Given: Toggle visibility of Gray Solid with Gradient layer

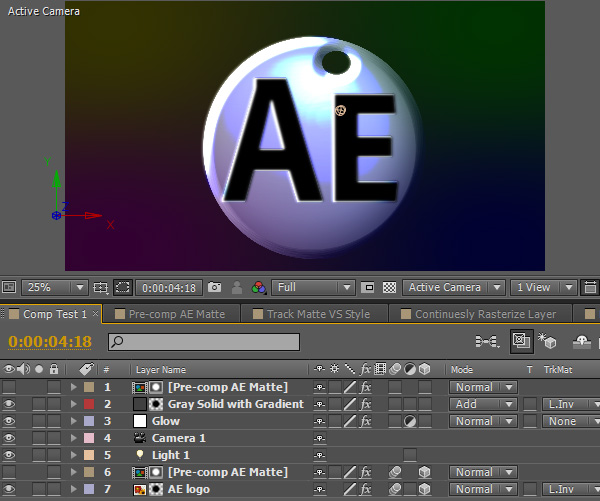Looking at the screenshot, I should pyautogui.click(x=10, y=404).
